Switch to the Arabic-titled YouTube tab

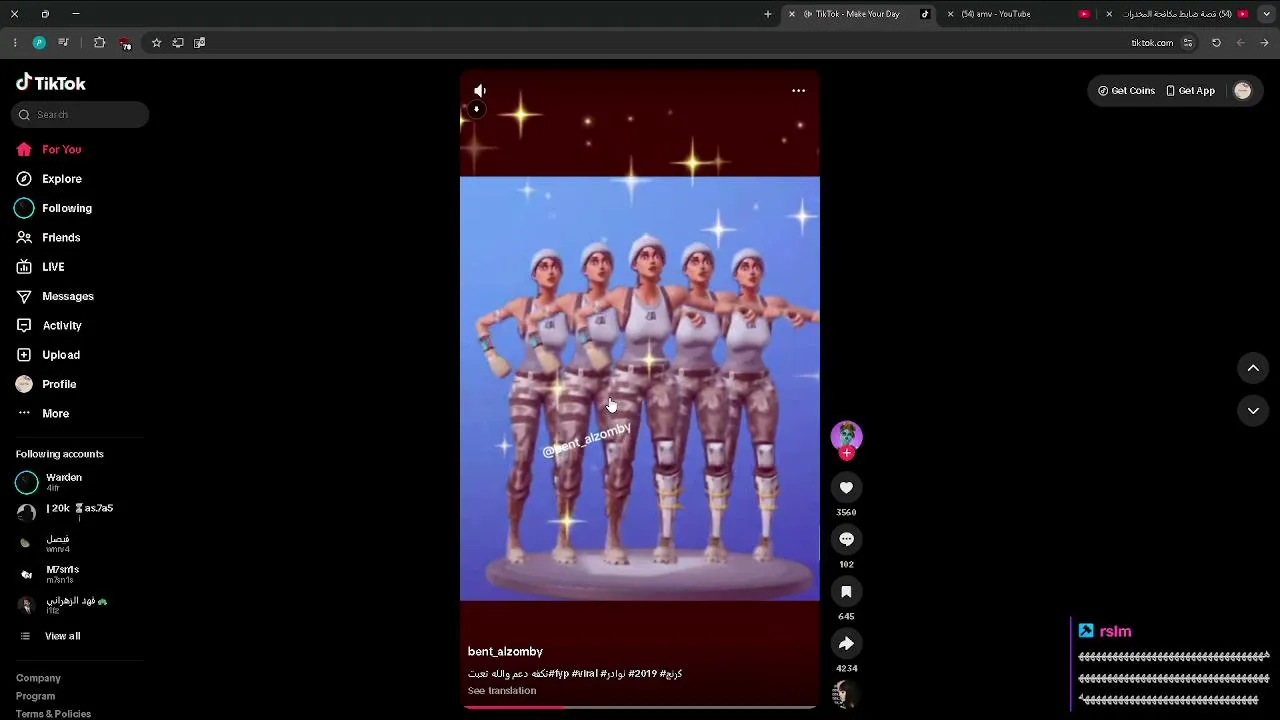1177,14
